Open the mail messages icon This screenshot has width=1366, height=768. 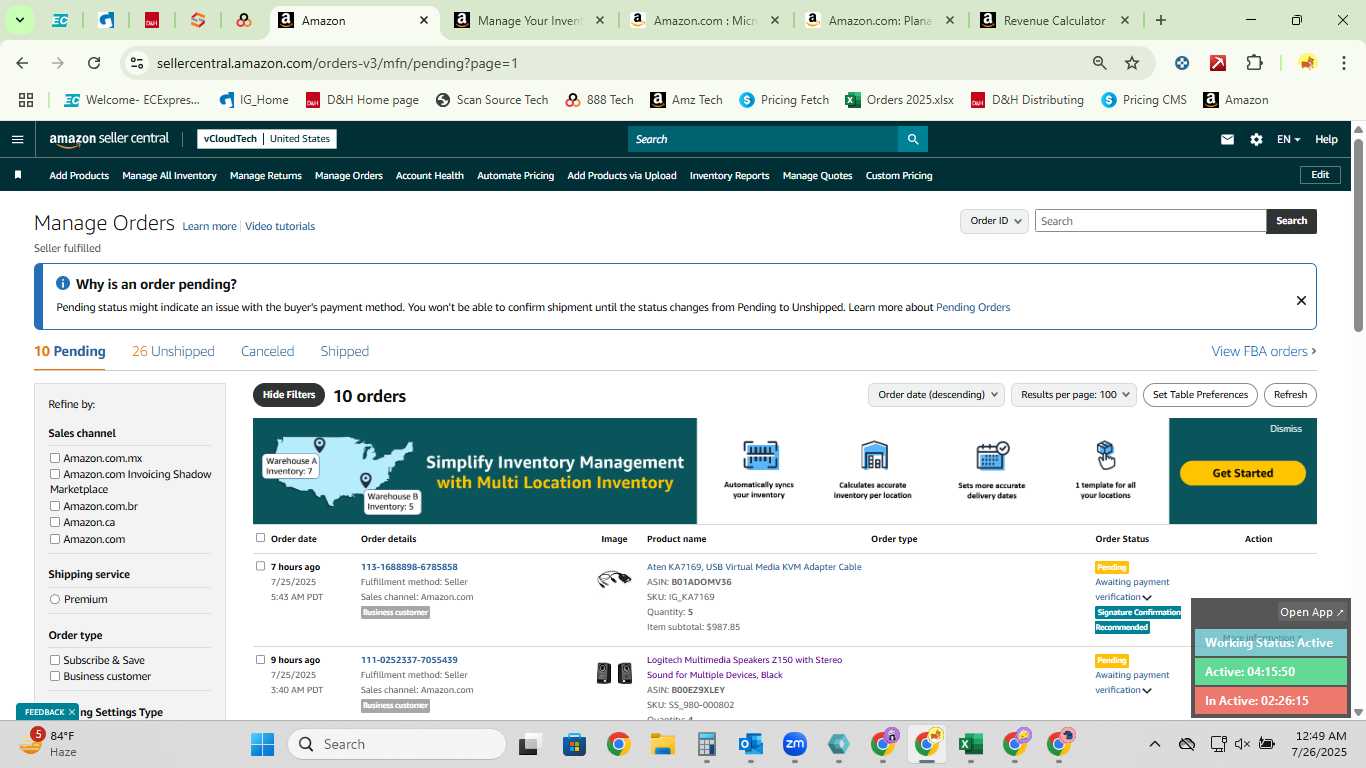tap(1227, 140)
